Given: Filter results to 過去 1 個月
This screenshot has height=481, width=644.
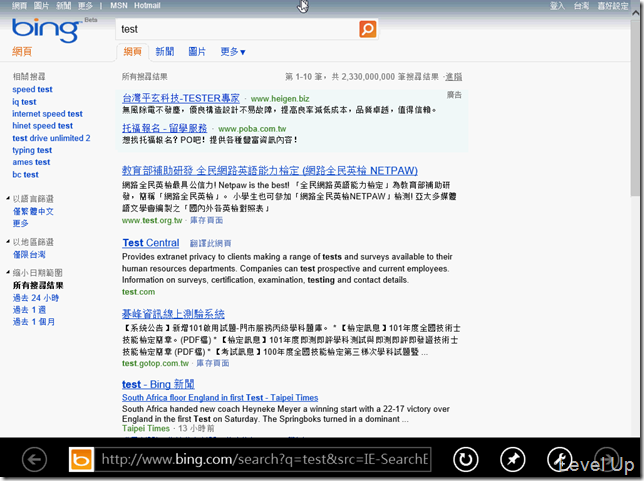Looking at the screenshot, I should pos(34,322).
